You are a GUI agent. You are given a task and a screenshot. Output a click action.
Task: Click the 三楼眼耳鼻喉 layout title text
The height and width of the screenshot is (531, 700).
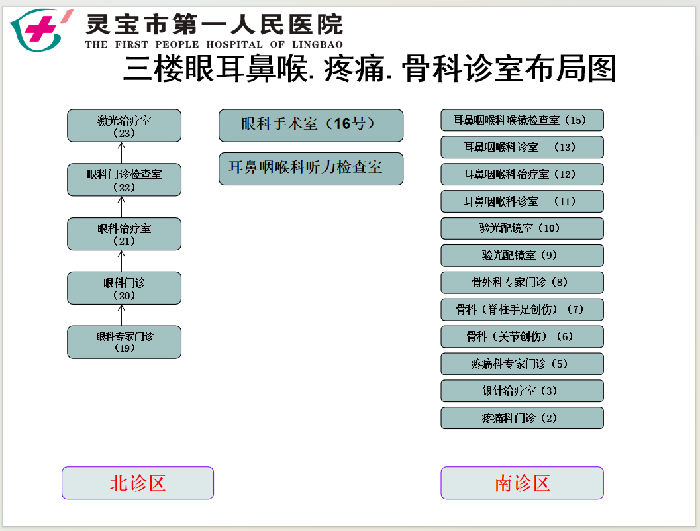tap(369, 68)
